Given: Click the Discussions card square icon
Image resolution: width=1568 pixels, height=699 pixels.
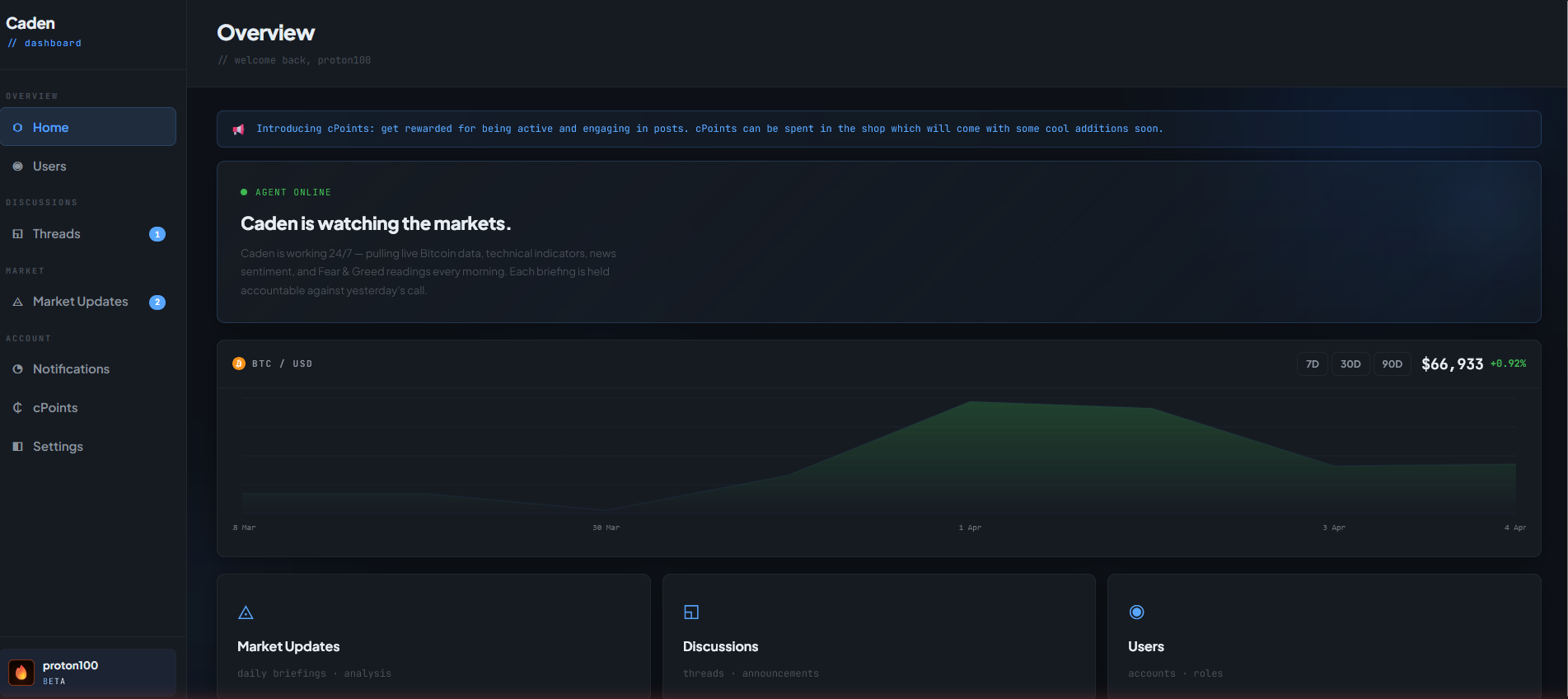Looking at the screenshot, I should [x=691, y=612].
